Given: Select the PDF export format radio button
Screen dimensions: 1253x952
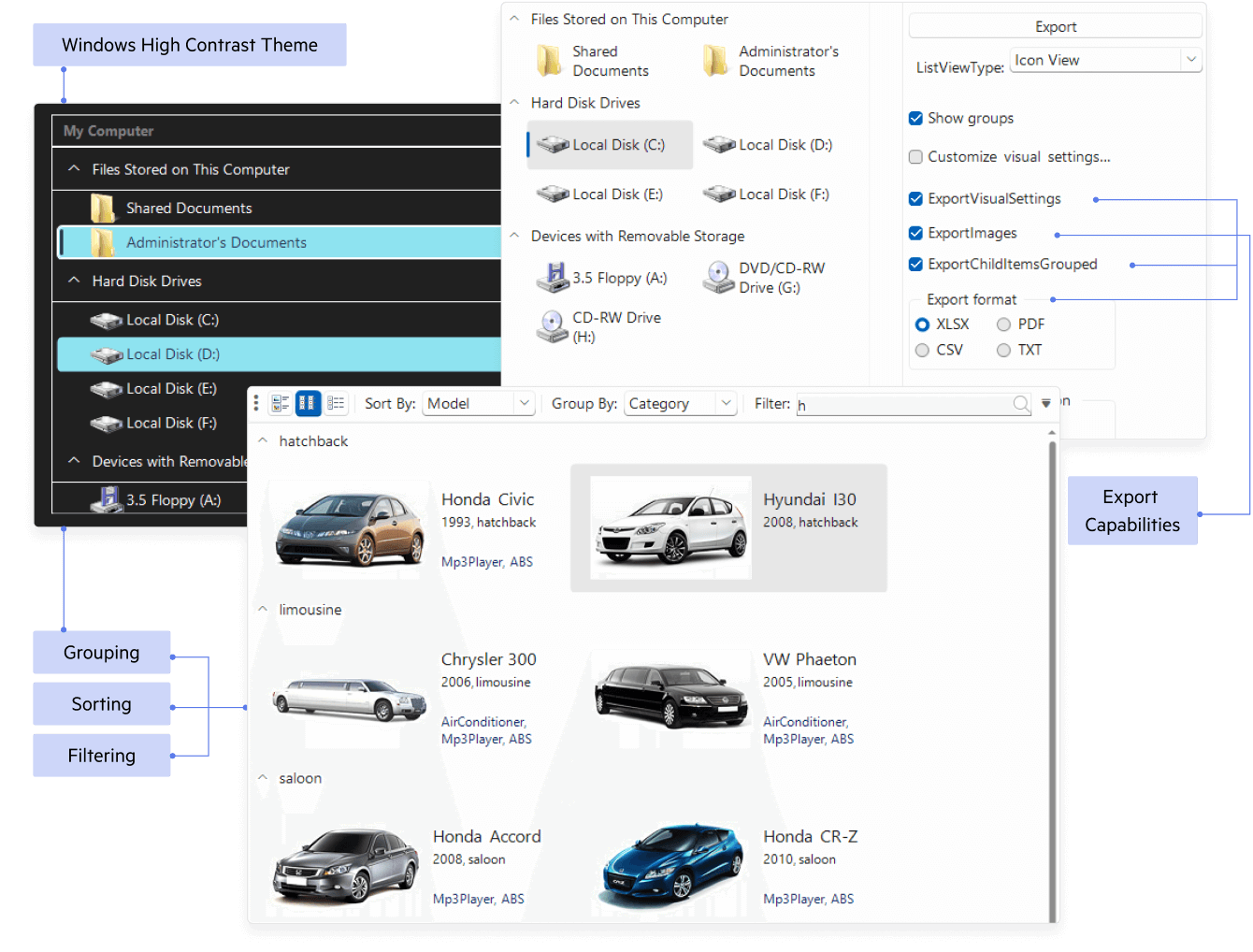Looking at the screenshot, I should (1003, 324).
